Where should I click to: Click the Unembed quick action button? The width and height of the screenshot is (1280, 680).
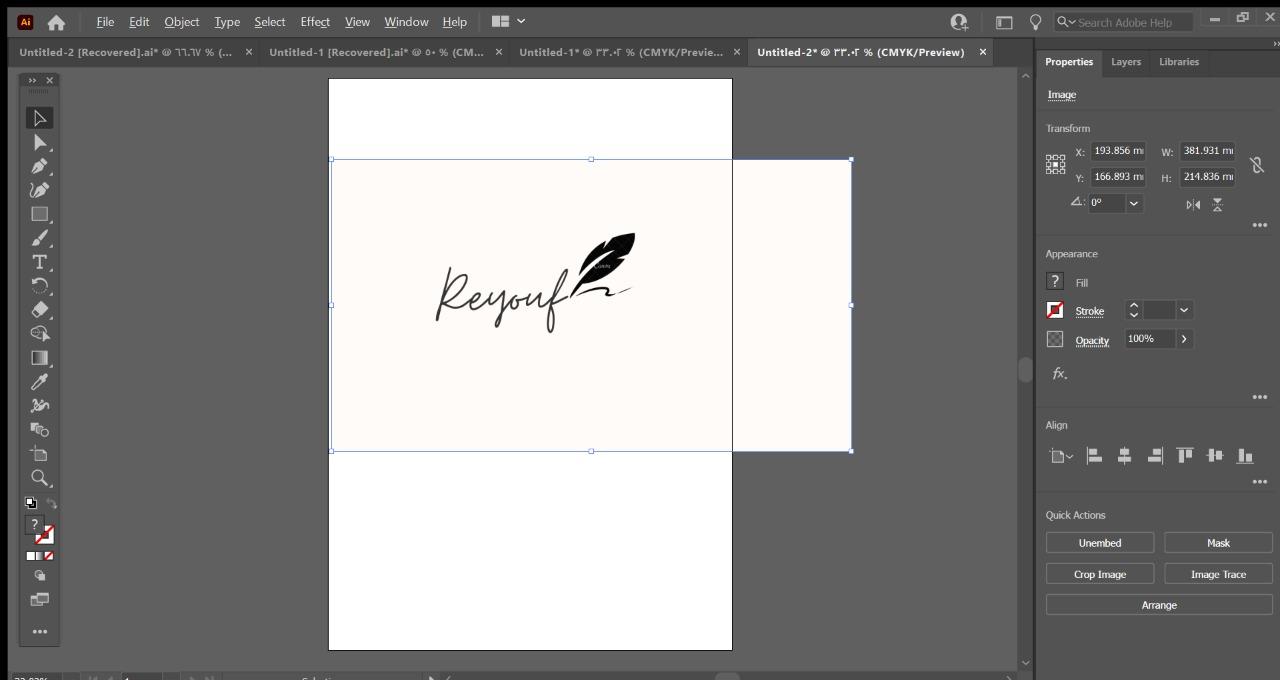tap(1100, 543)
